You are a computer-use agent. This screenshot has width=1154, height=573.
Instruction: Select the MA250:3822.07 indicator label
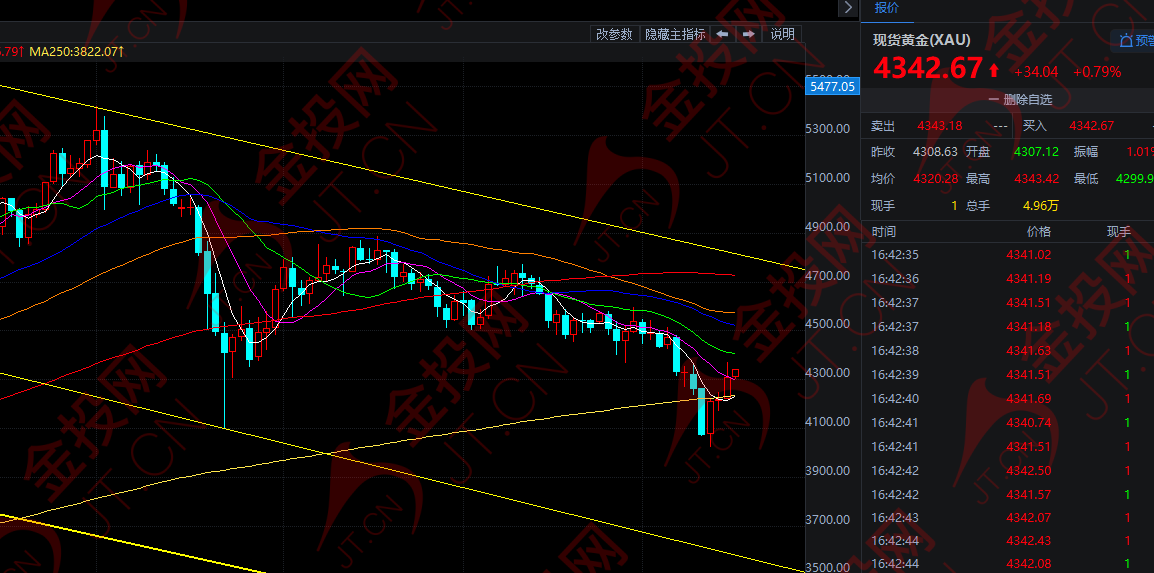(77, 51)
